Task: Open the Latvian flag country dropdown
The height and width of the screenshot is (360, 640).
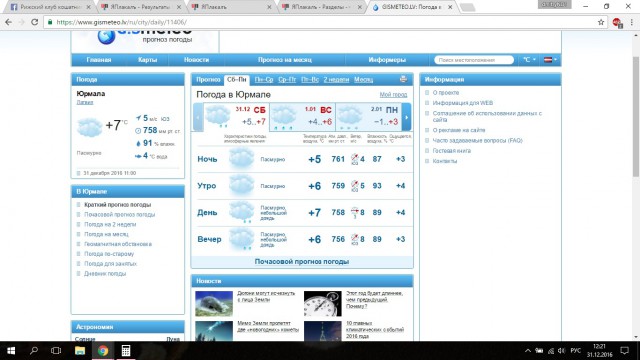Action: click(550, 60)
